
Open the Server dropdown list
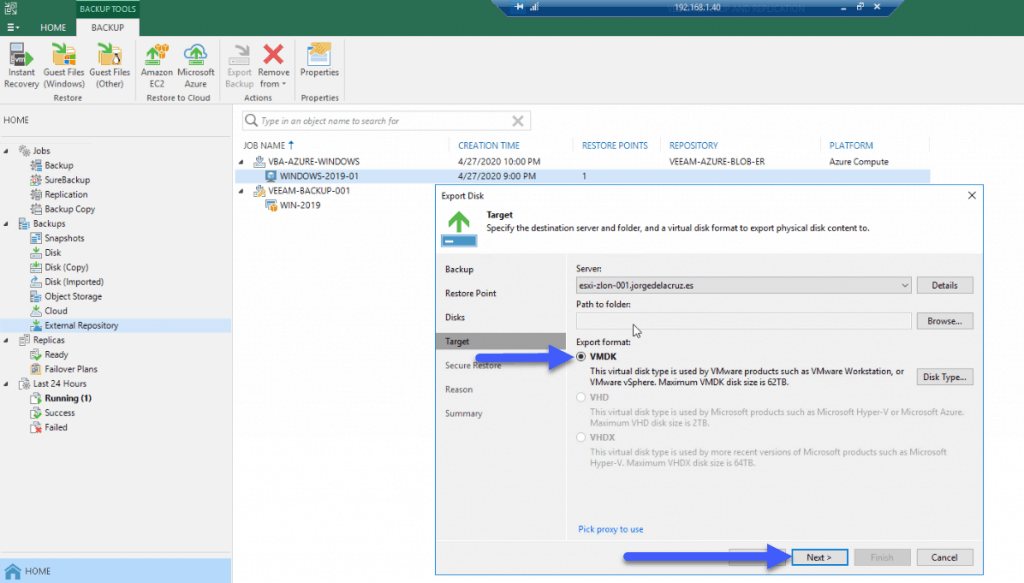904,285
